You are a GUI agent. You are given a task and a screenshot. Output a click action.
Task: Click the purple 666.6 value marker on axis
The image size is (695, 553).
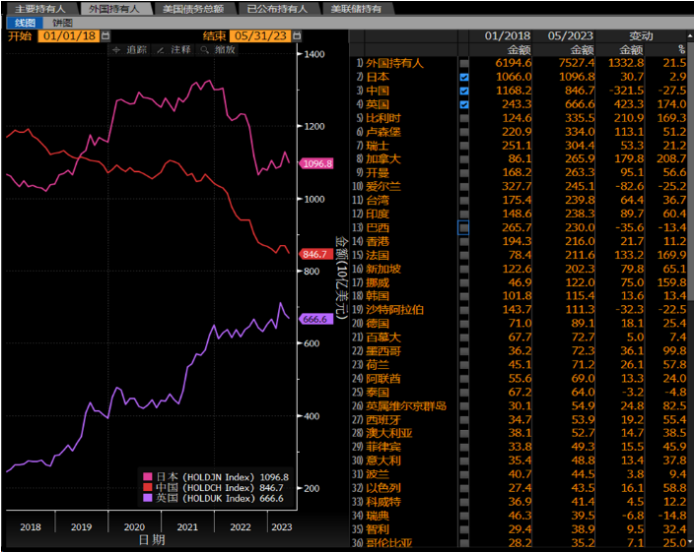(316, 319)
